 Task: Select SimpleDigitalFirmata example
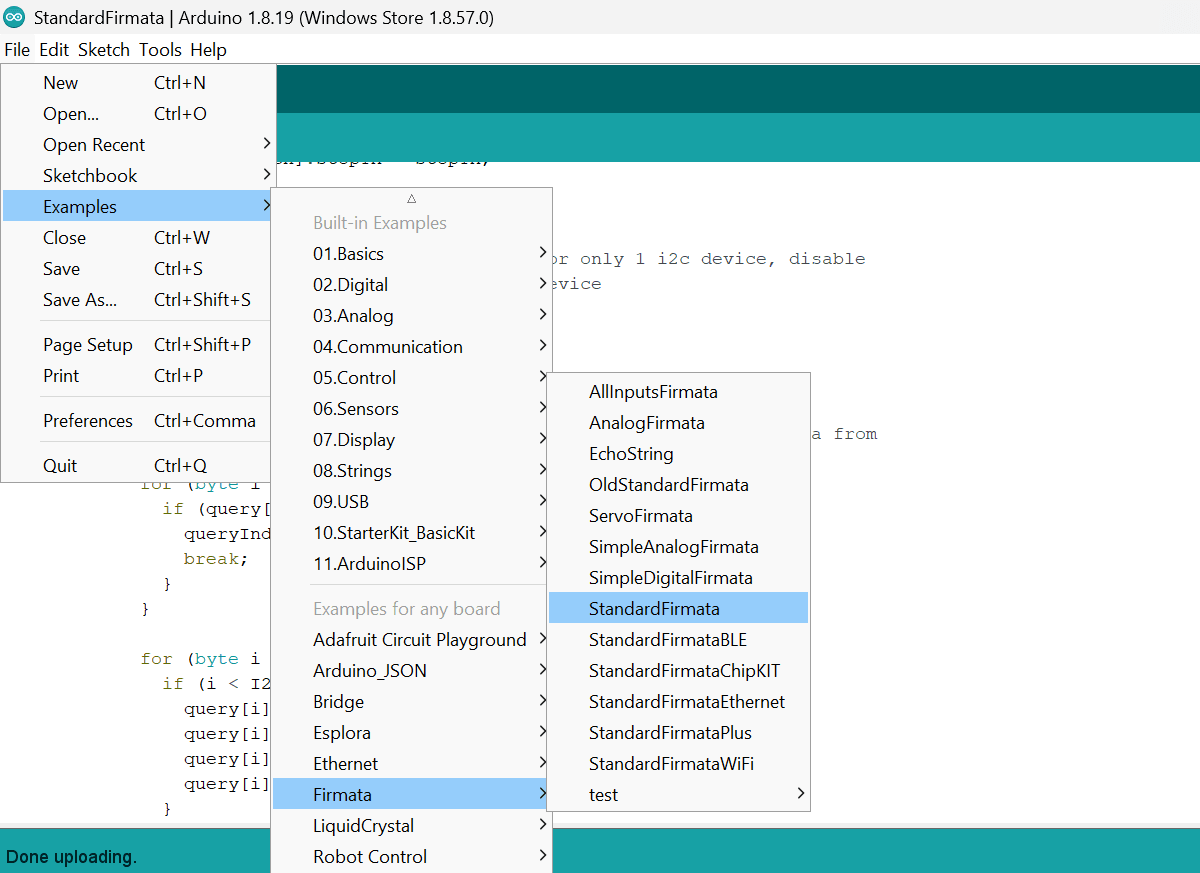point(668,577)
